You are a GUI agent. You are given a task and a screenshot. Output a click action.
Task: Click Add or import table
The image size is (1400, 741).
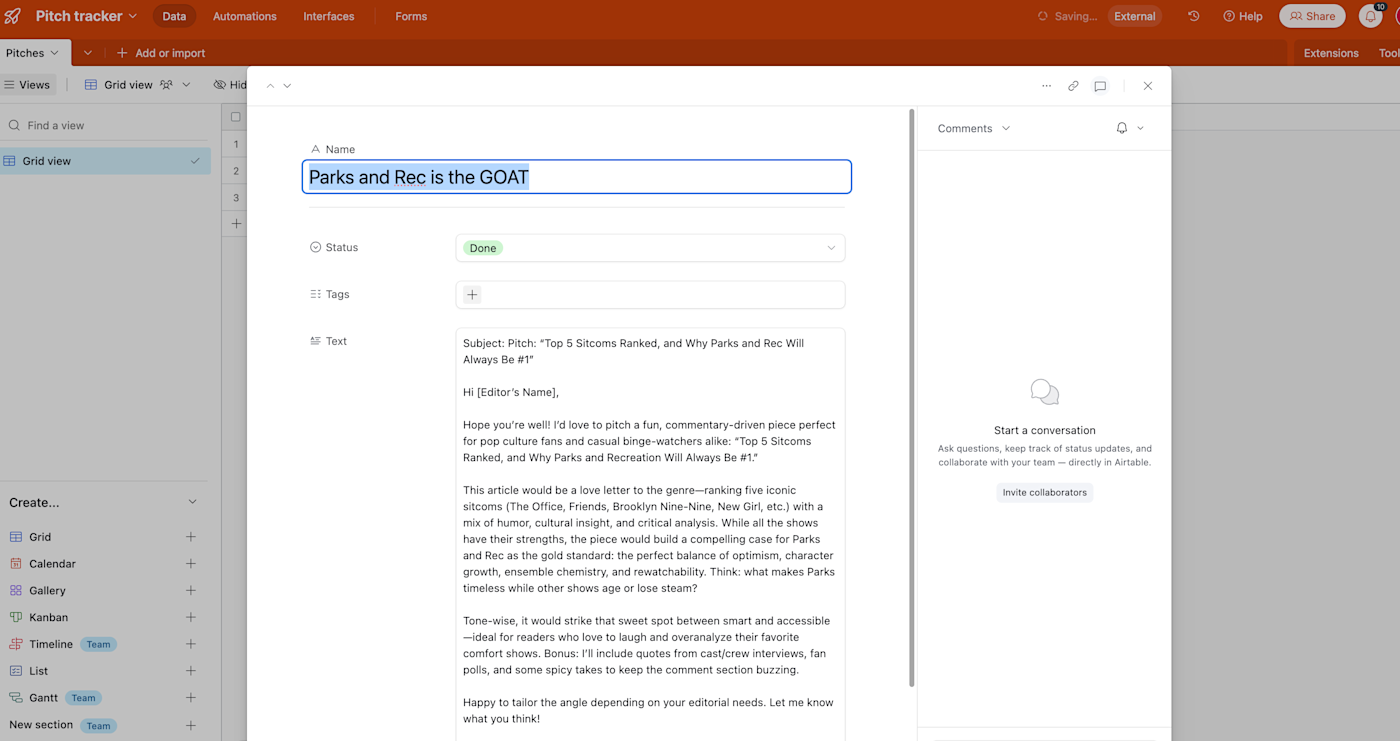(161, 53)
